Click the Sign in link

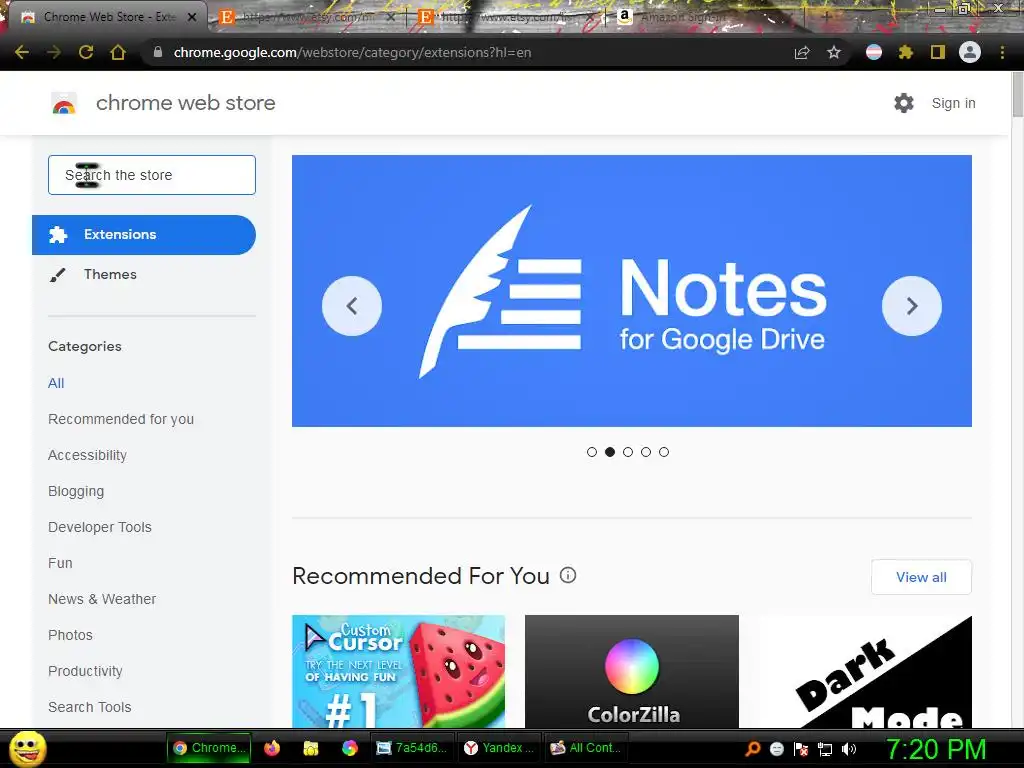click(x=953, y=103)
